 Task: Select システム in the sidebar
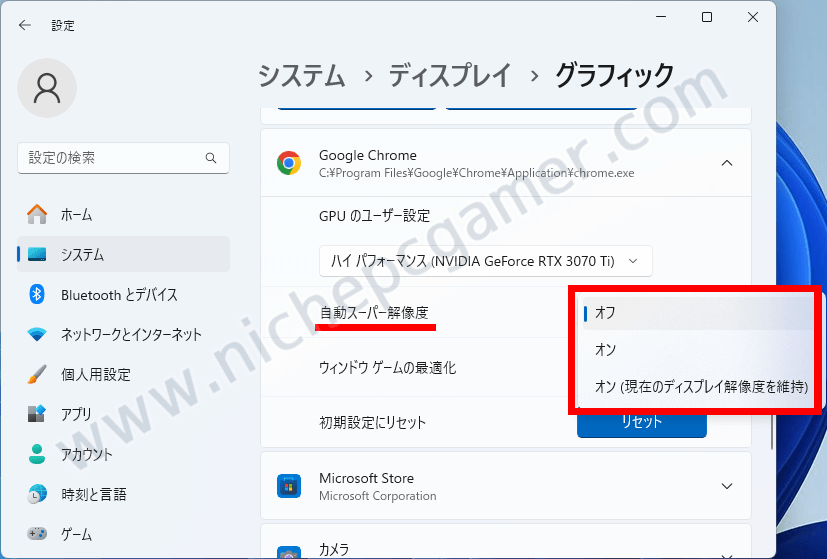point(123,254)
